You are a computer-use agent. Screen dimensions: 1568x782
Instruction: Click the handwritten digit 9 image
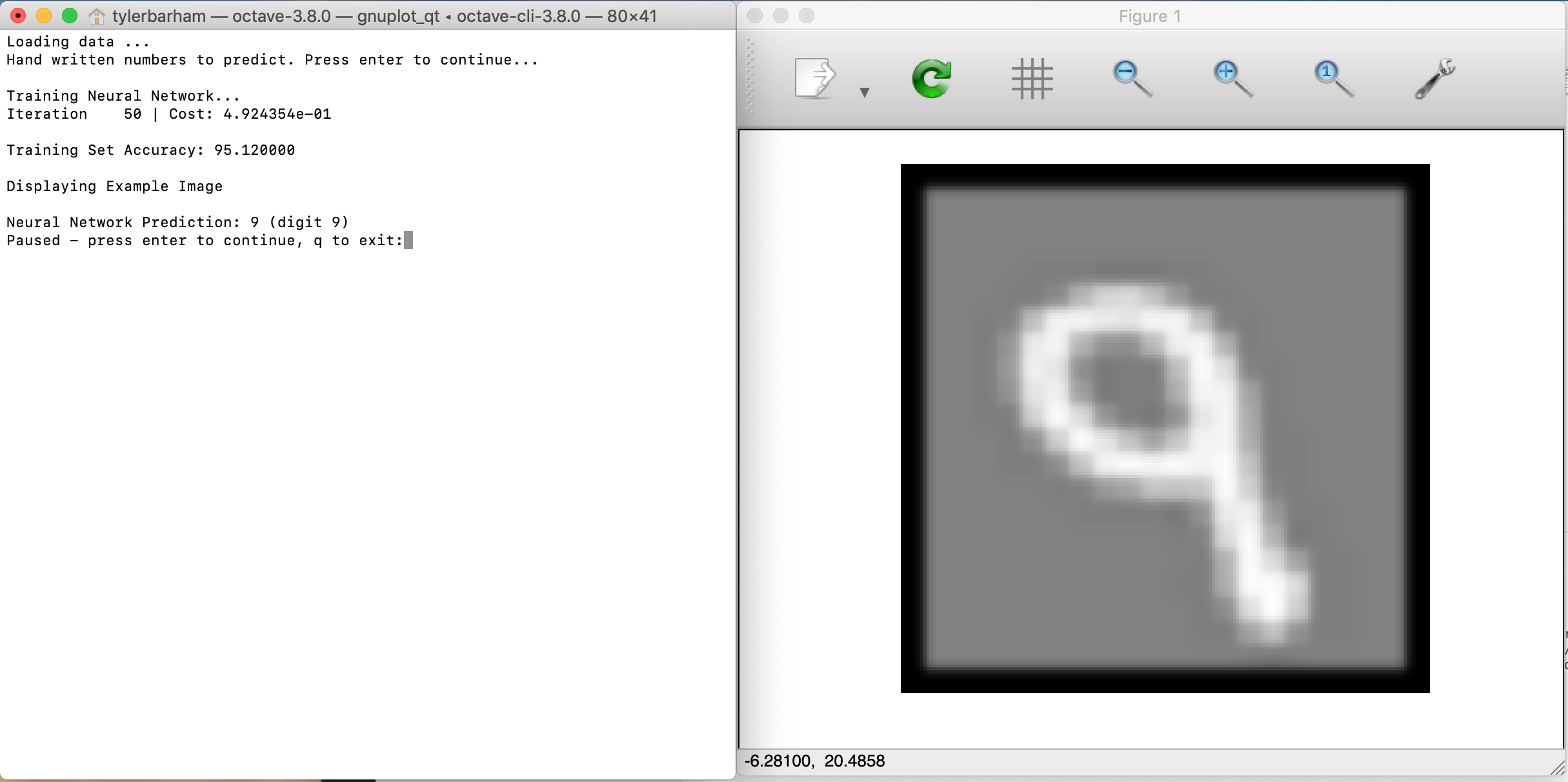pos(1165,428)
